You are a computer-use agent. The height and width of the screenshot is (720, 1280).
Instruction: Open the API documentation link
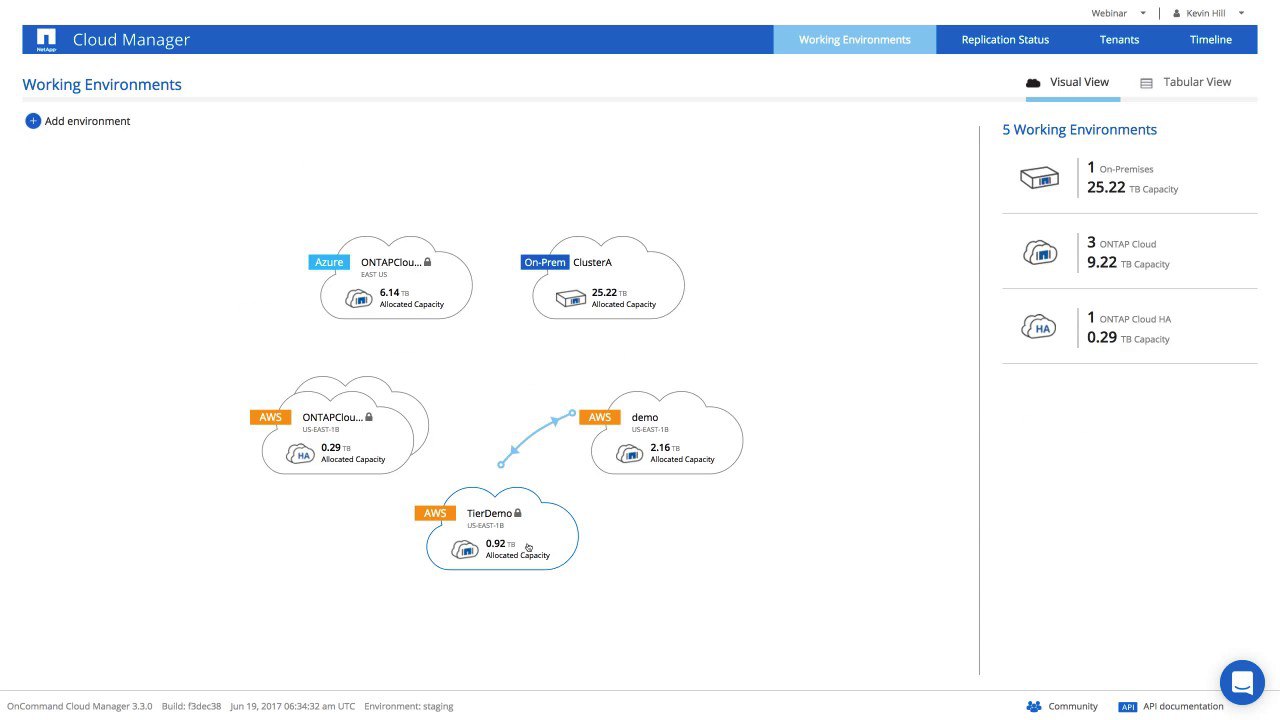[1171, 706]
